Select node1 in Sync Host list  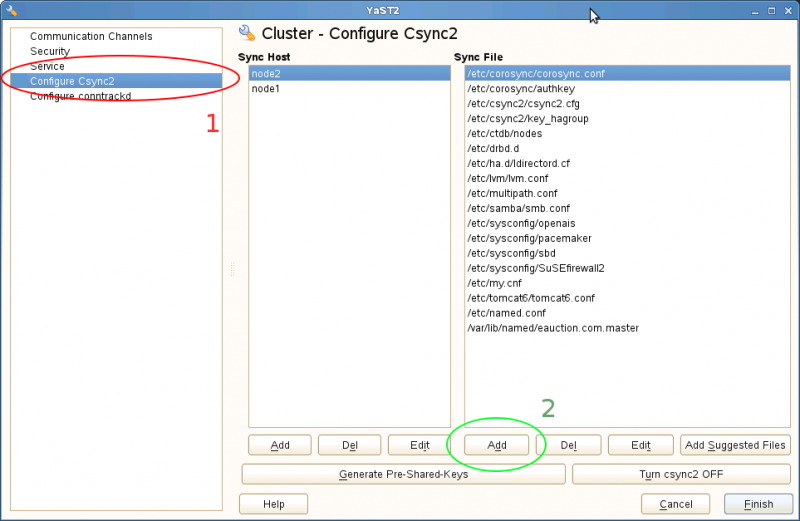tap(349, 89)
